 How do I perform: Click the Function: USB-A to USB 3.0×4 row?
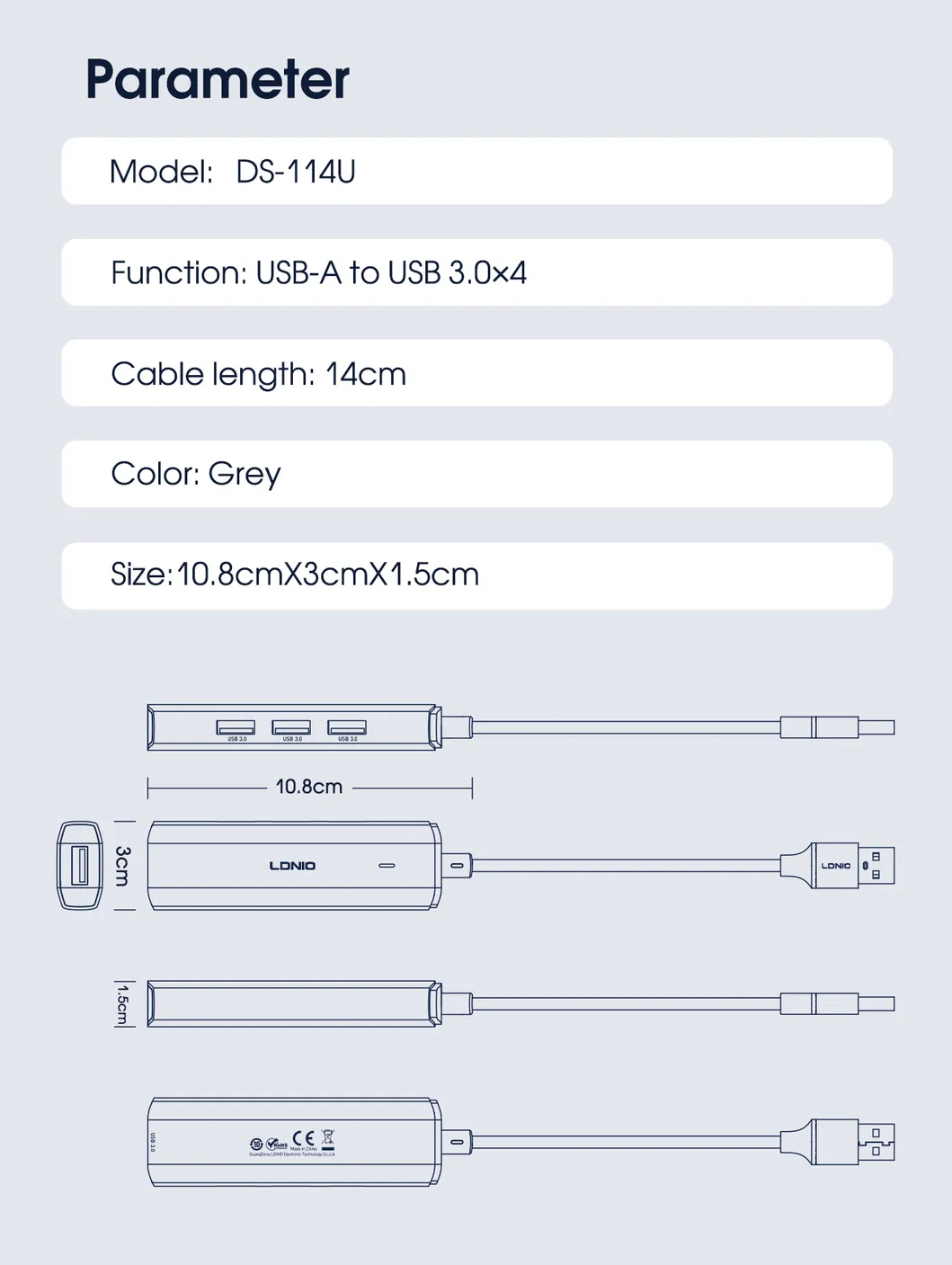click(x=476, y=272)
